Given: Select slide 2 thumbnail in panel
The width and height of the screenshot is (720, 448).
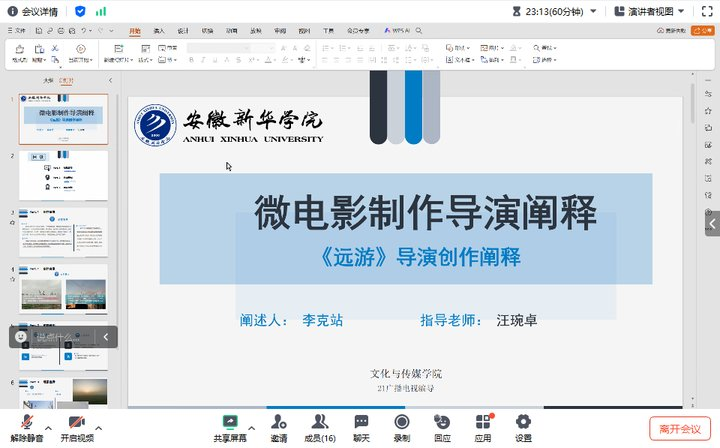Looking at the screenshot, I should 64,176.
